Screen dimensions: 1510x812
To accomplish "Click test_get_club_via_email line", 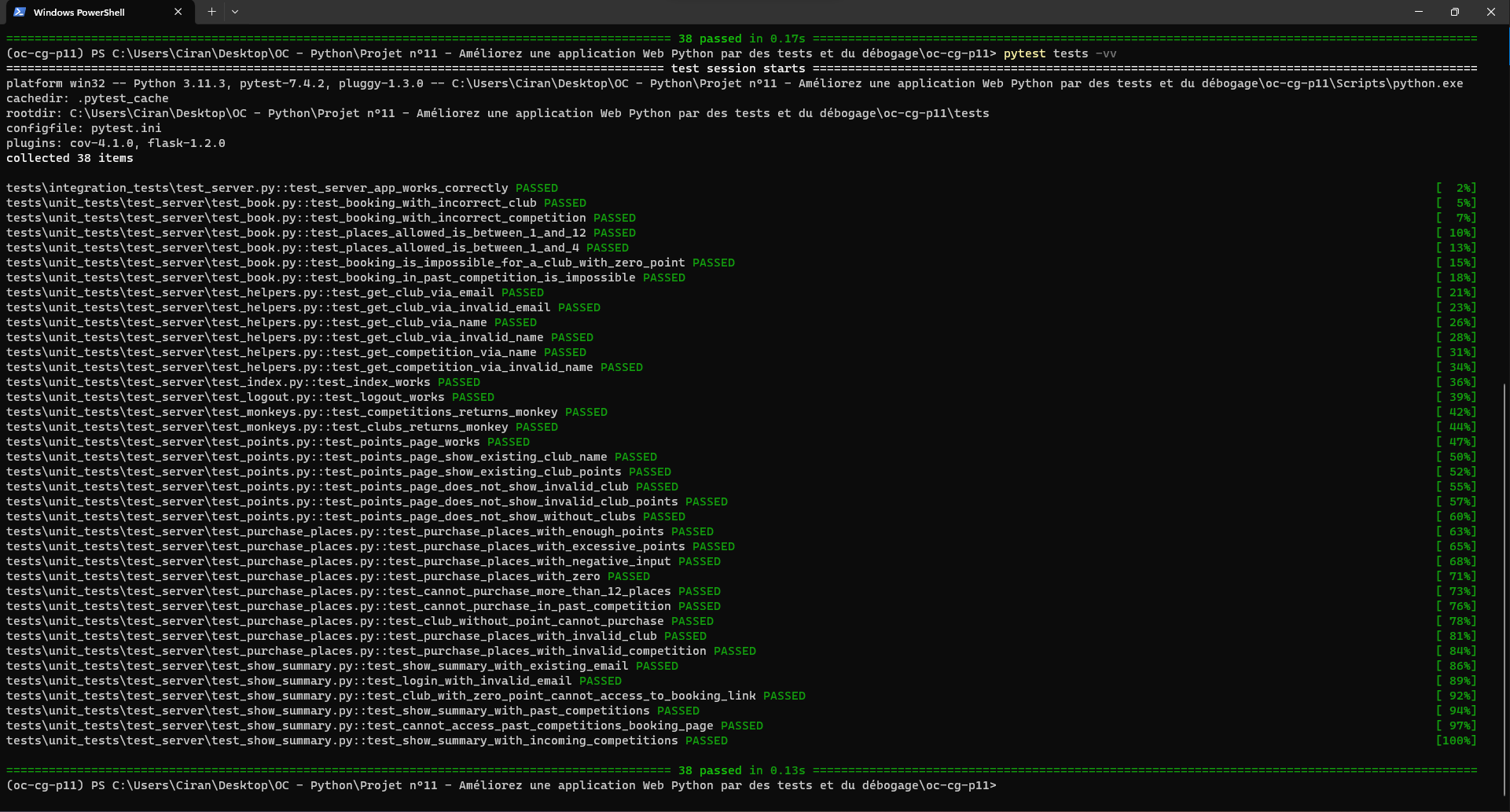I will click(x=275, y=292).
